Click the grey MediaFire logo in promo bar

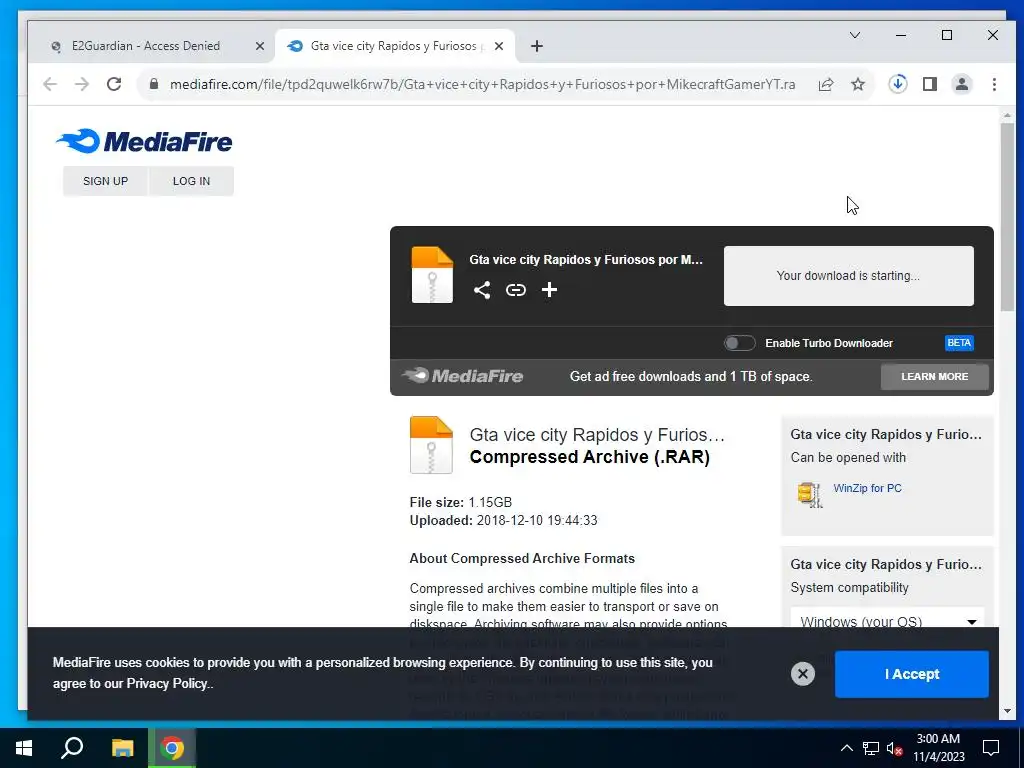pyautogui.click(x=463, y=376)
